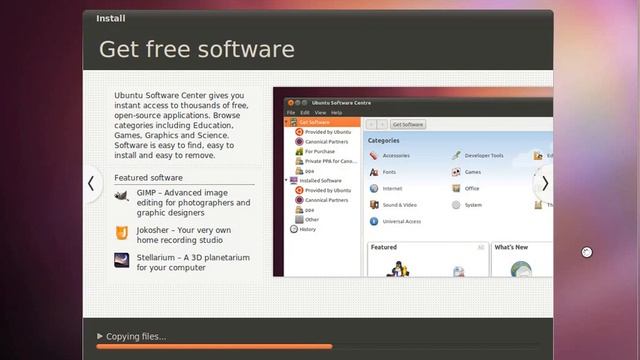Click the 'Featured' panel heading
The width and height of the screenshot is (640, 360).
pyautogui.click(x=384, y=247)
